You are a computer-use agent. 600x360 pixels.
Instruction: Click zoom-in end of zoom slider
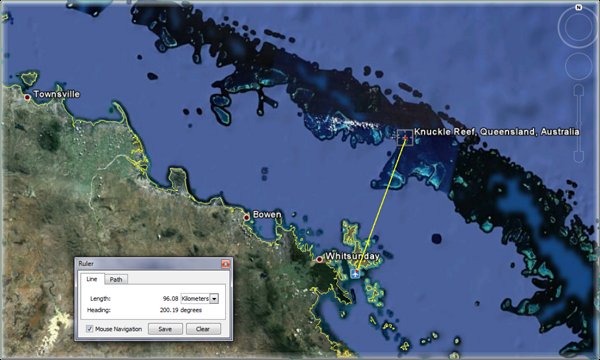click(579, 90)
